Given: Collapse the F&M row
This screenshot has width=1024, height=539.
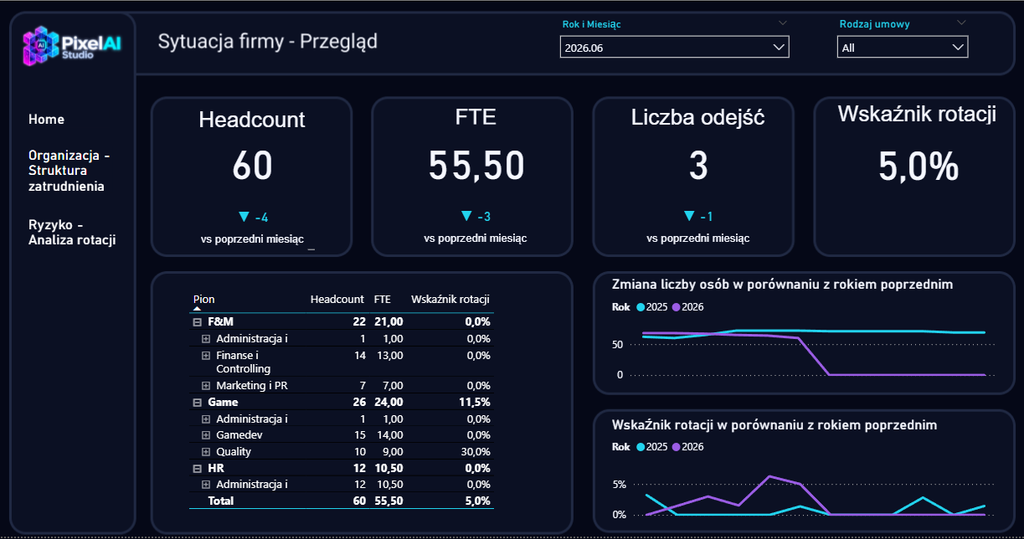Looking at the screenshot, I should click(x=197, y=322).
